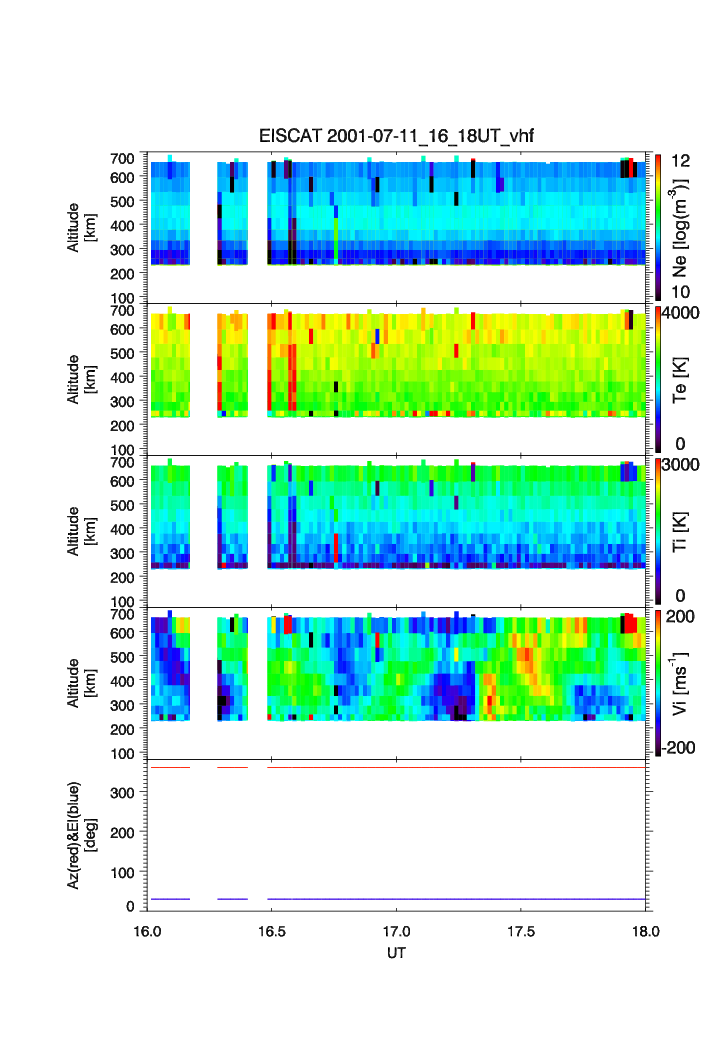Click the Te electron temperature color bar
Screen dimensions: 708x1063
(x=659, y=378)
